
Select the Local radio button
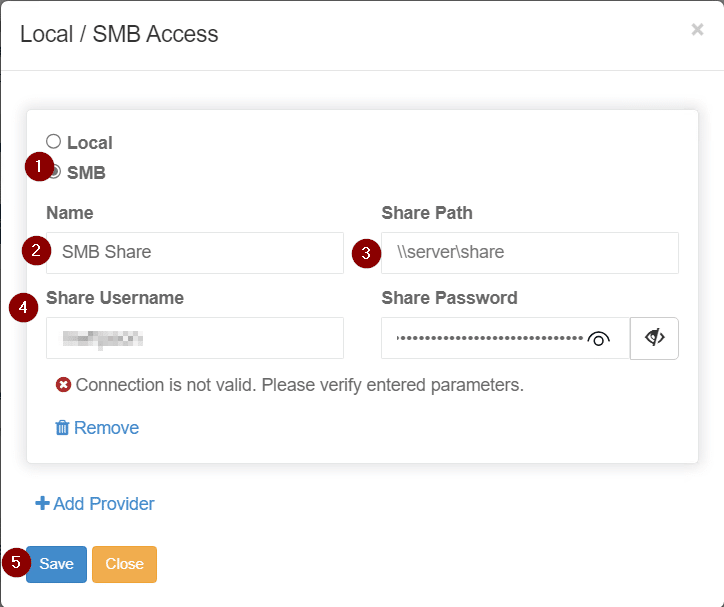click(x=54, y=142)
